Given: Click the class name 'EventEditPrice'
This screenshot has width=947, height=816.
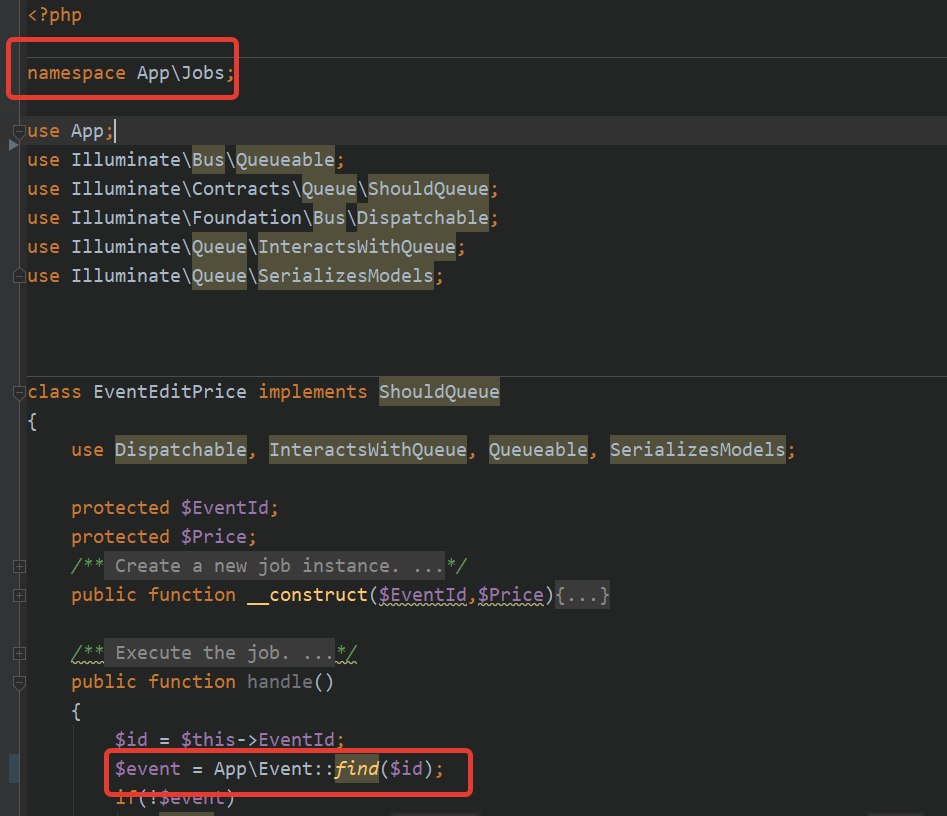Looking at the screenshot, I should click(x=170, y=392).
